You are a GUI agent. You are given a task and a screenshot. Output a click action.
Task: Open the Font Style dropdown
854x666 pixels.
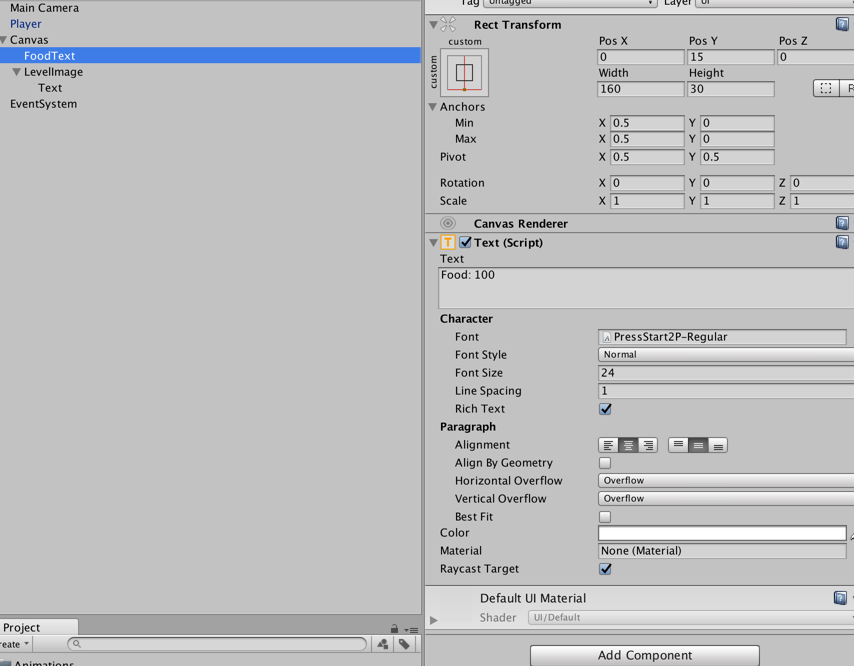725,355
